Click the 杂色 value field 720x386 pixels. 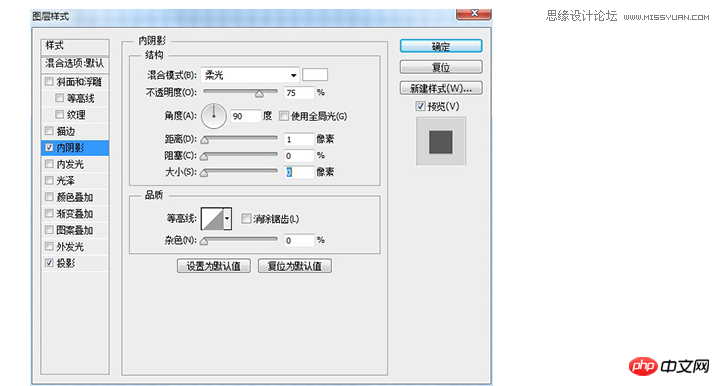click(299, 240)
